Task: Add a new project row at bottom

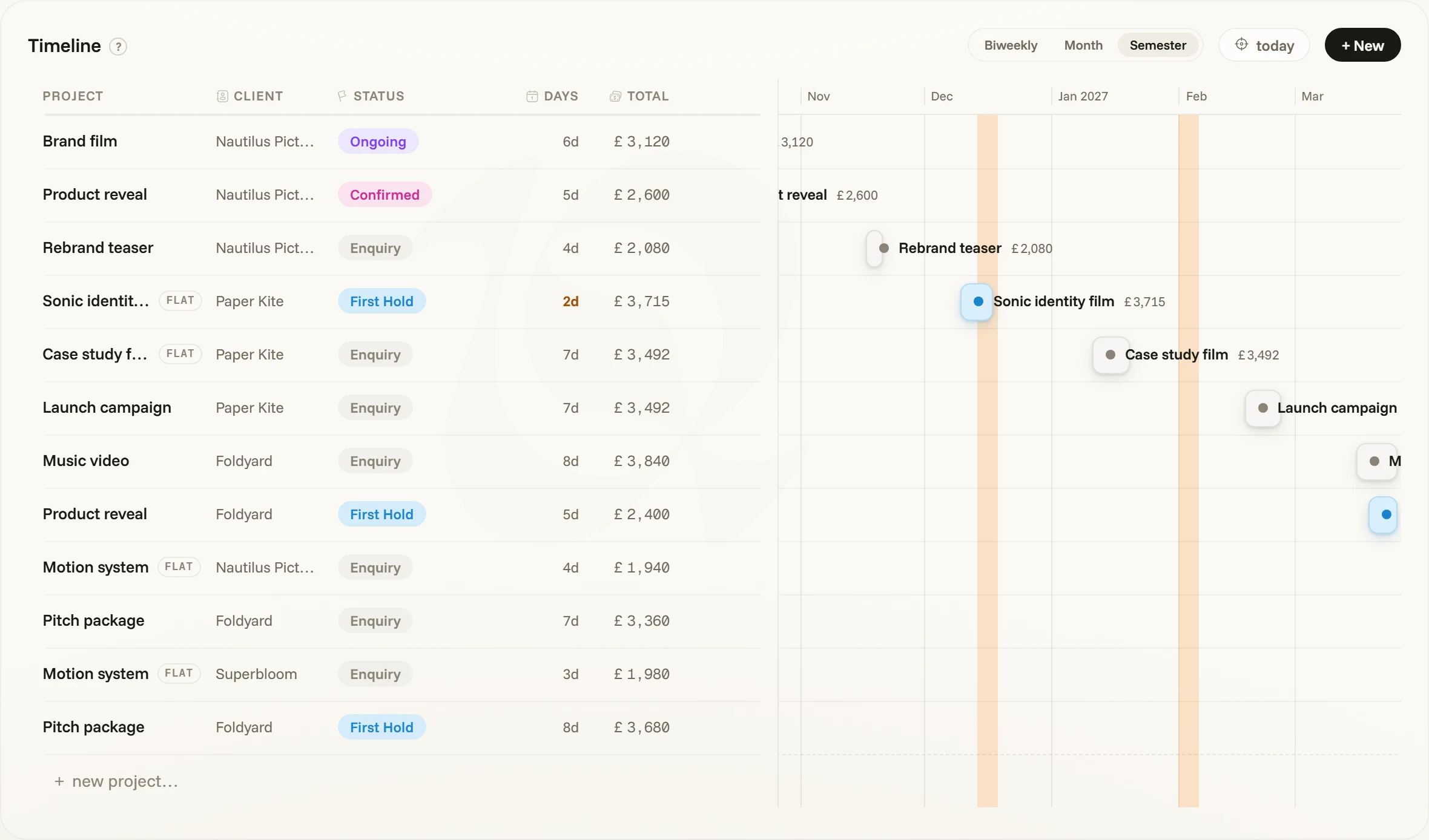Action: (x=116, y=781)
